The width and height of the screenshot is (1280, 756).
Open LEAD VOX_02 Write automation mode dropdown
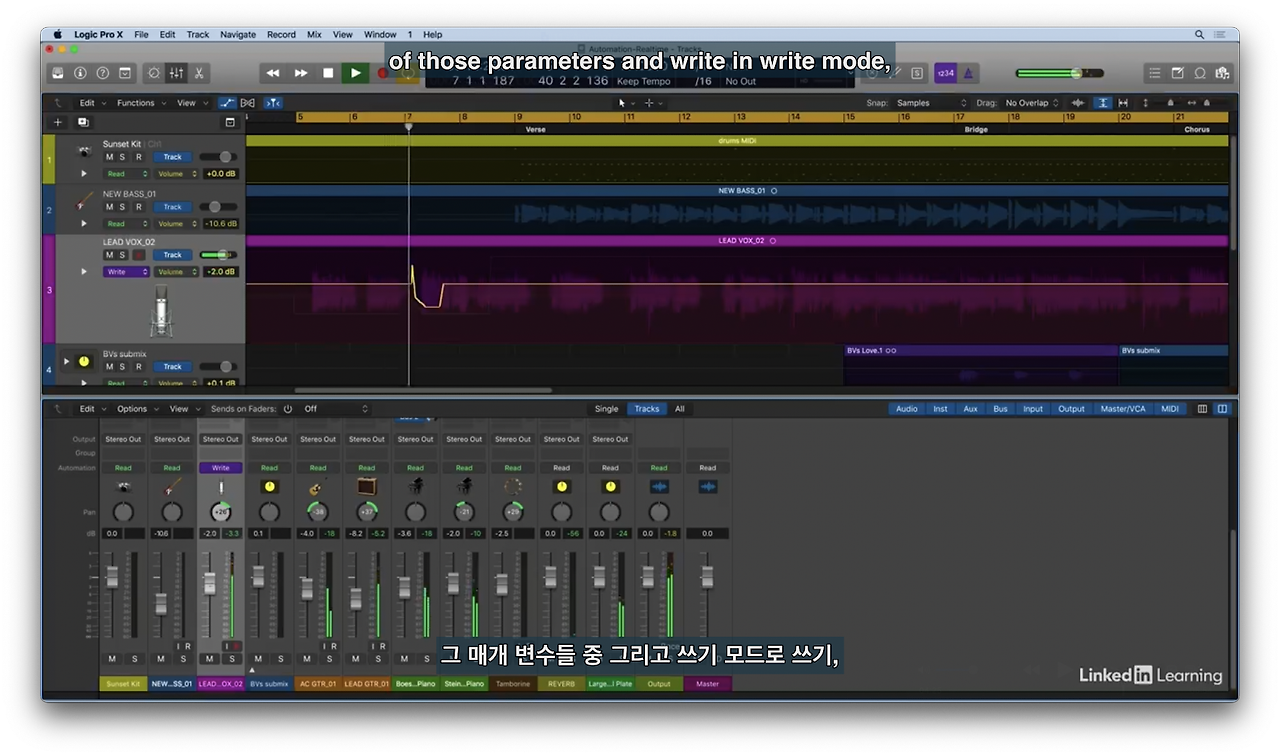126,272
